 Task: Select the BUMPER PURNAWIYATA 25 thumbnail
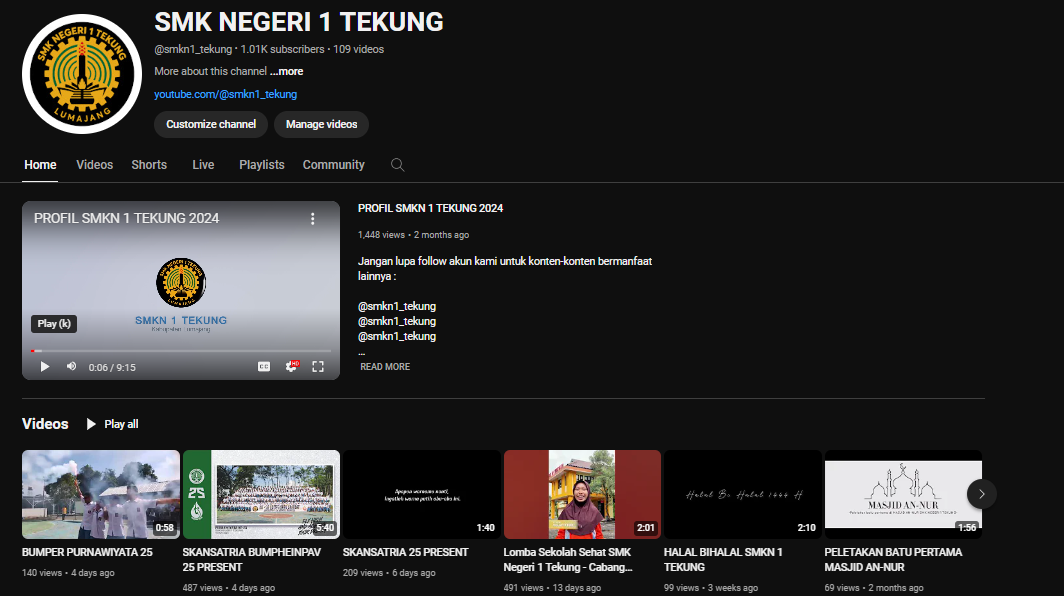(100, 494)
